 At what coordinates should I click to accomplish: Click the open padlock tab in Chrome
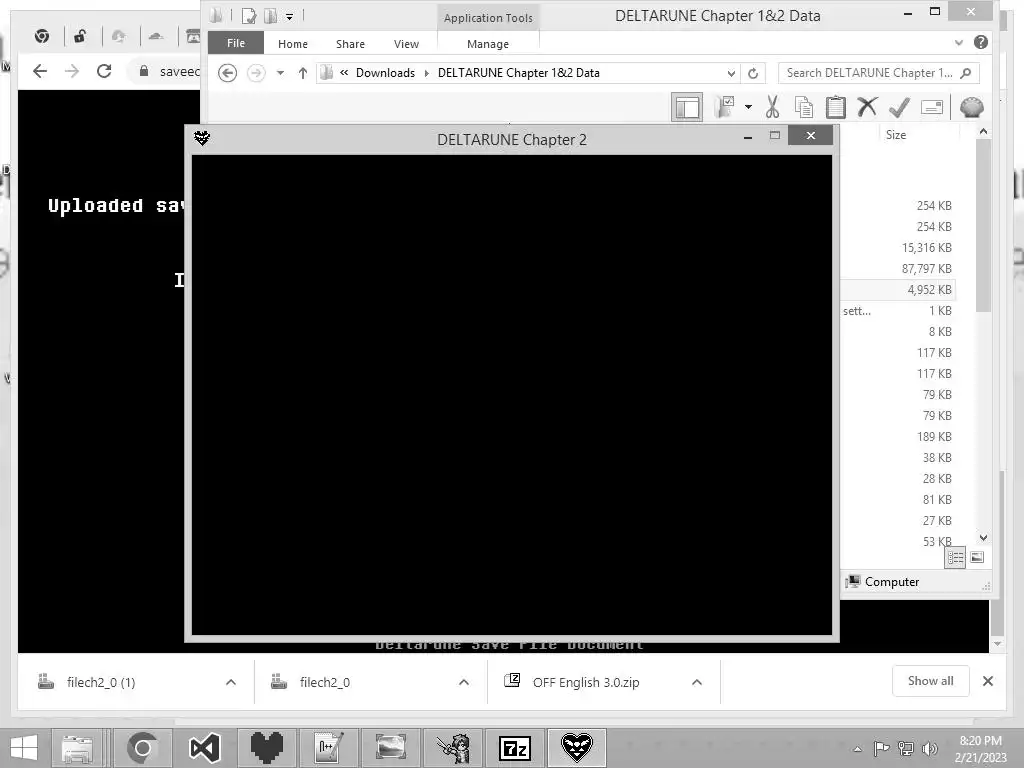click(80, 37)
